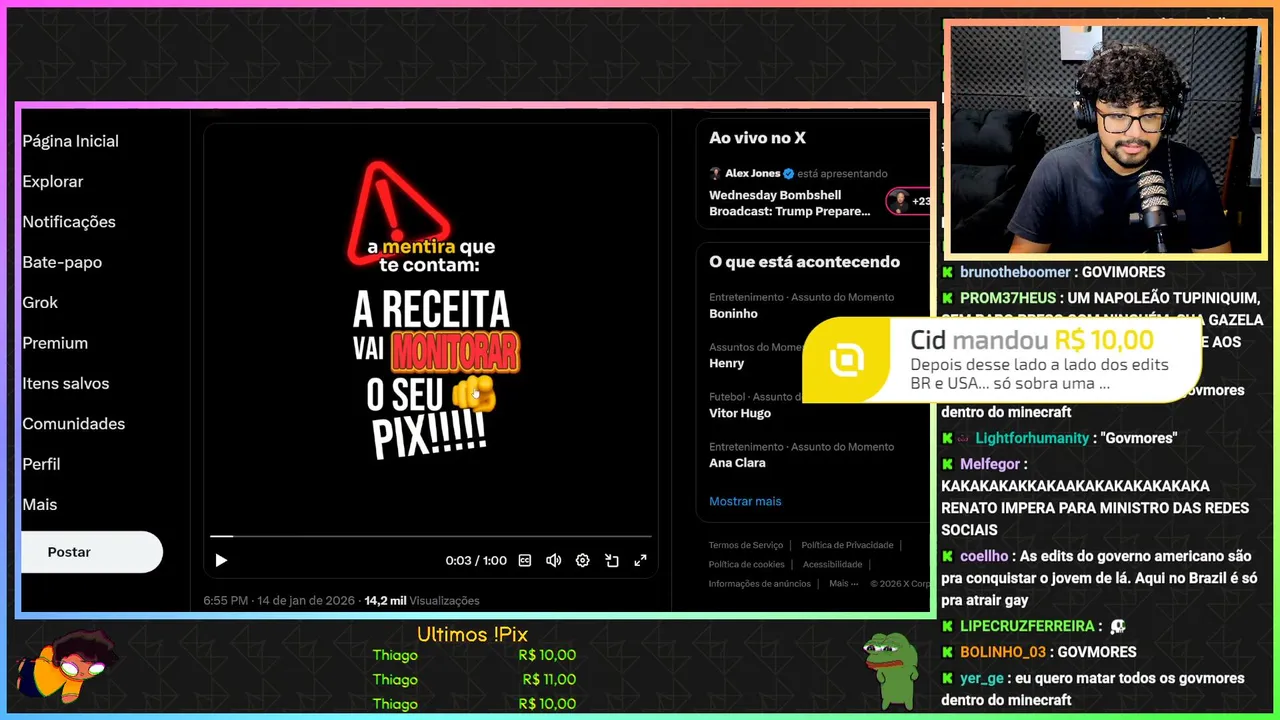Click the O que está acontecendo heading
This screenshot has width=1280, height=720.
pyautogui.click(x=804, y=262)
